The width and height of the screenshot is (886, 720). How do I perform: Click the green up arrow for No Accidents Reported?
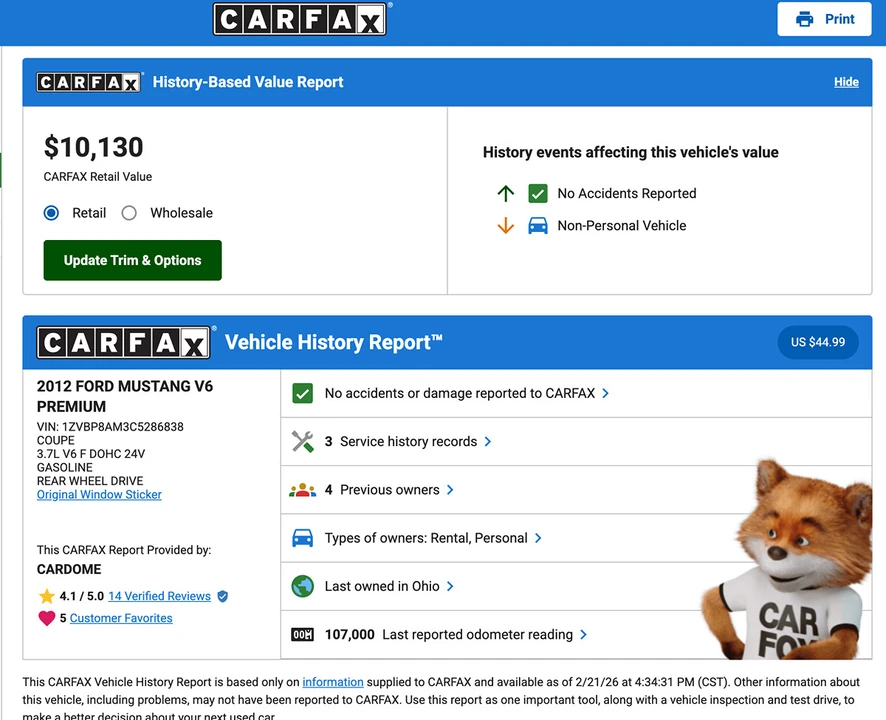(506, 193)
